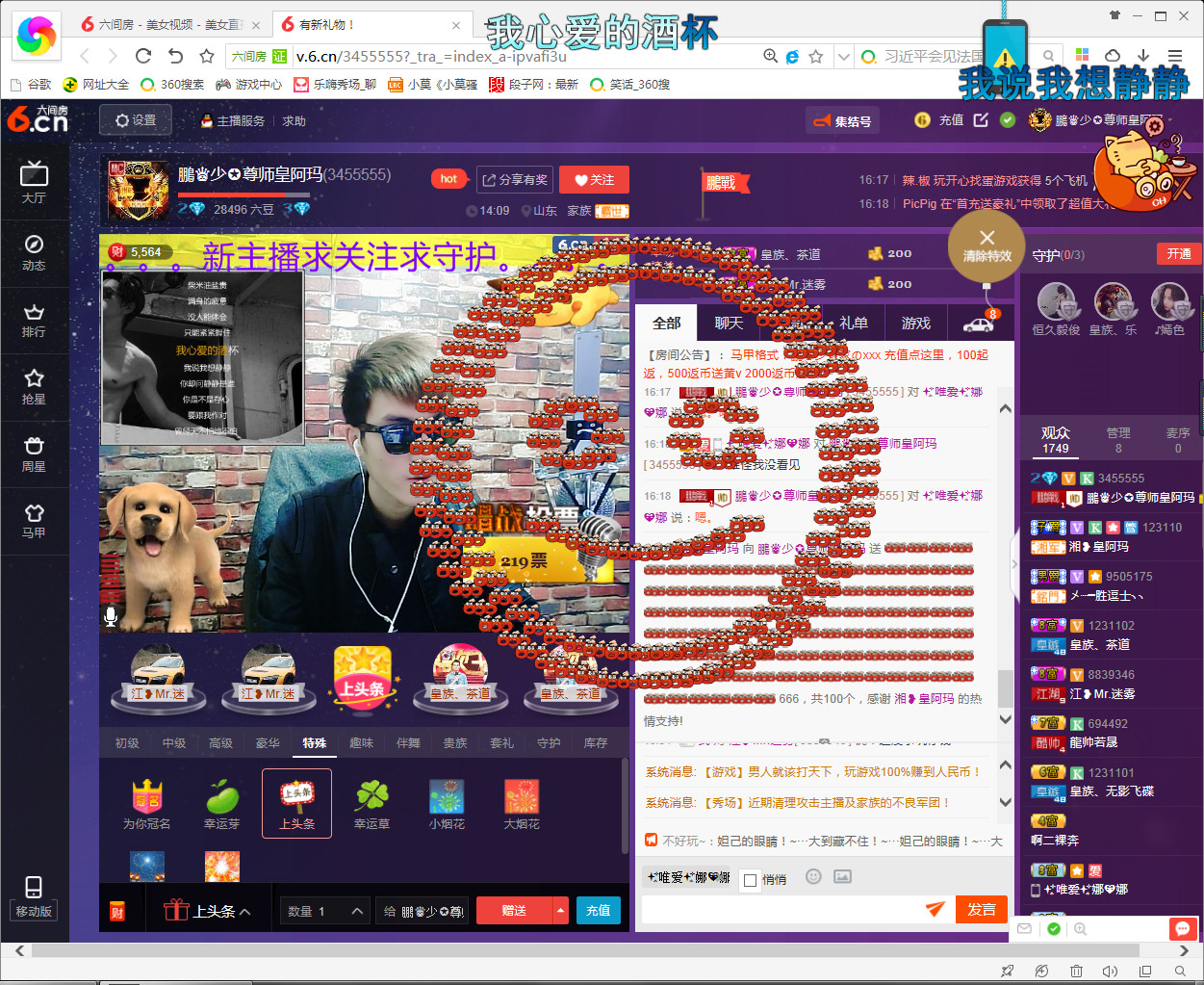Open the username dropdown in header
This screenshot has height=985, width=1204.
1170,120
